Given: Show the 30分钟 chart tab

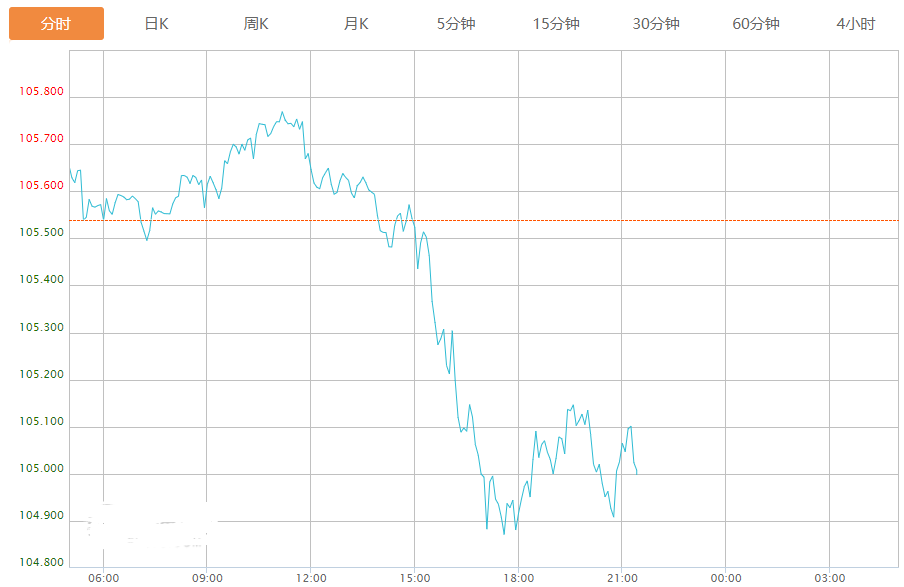Looking at the screenshot, I should coord(656,24).
